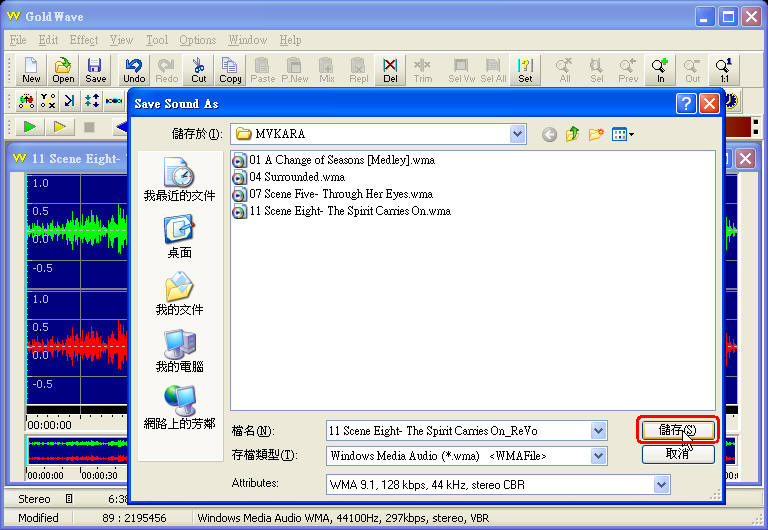This screenshot has height=530, width=768.
Task: Click the Open file toolbar icon
Action: (x=63, y=70)
